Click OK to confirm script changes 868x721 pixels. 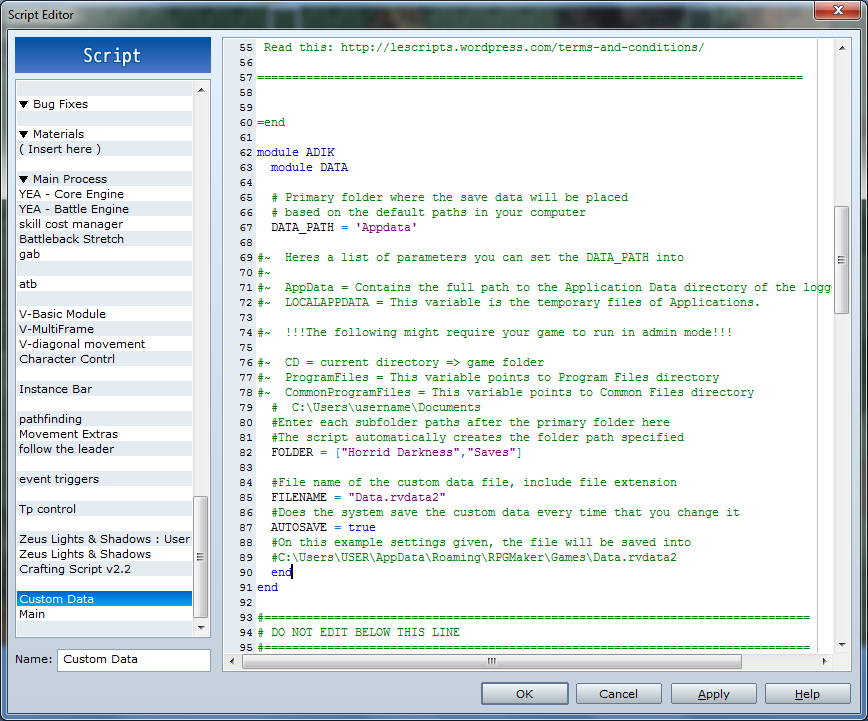524,694
